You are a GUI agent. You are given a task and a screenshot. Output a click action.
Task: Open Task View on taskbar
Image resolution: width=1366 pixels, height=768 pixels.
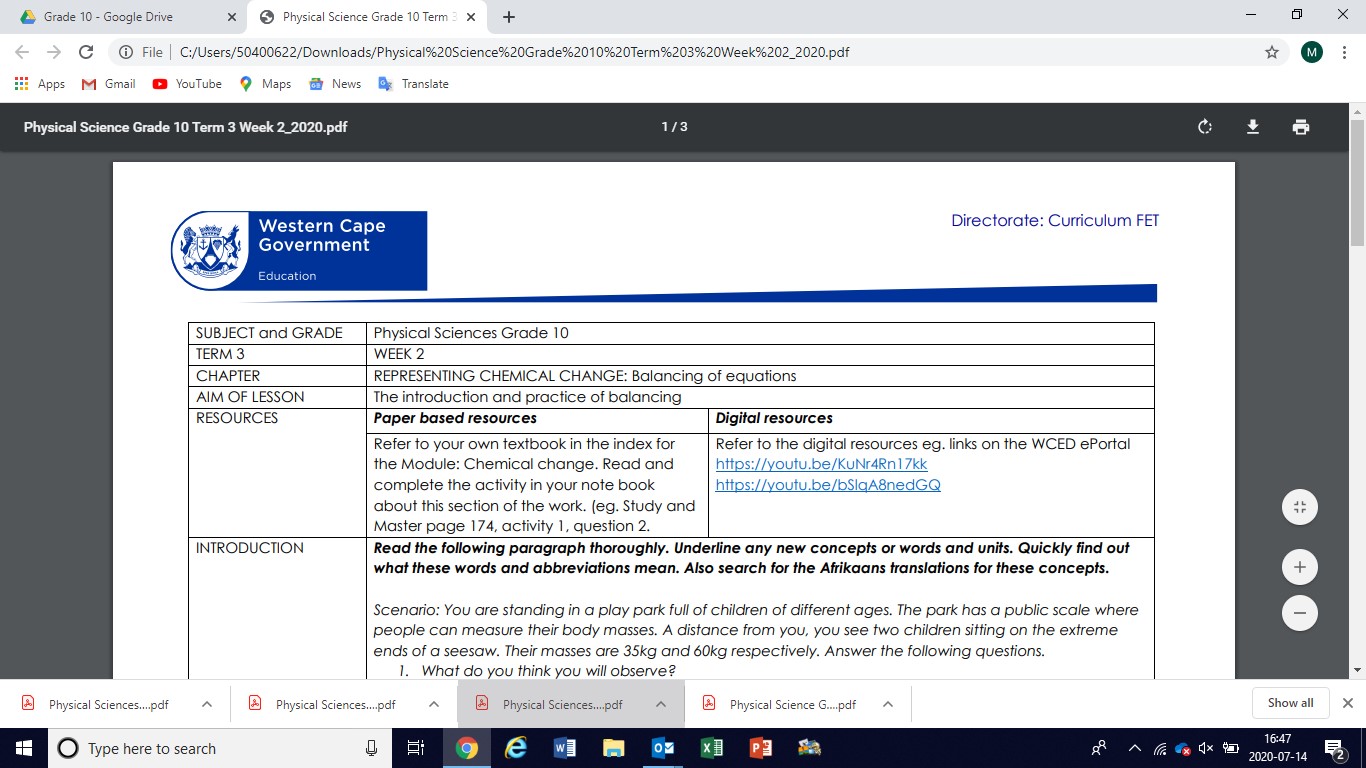click(x=417, y=748)
